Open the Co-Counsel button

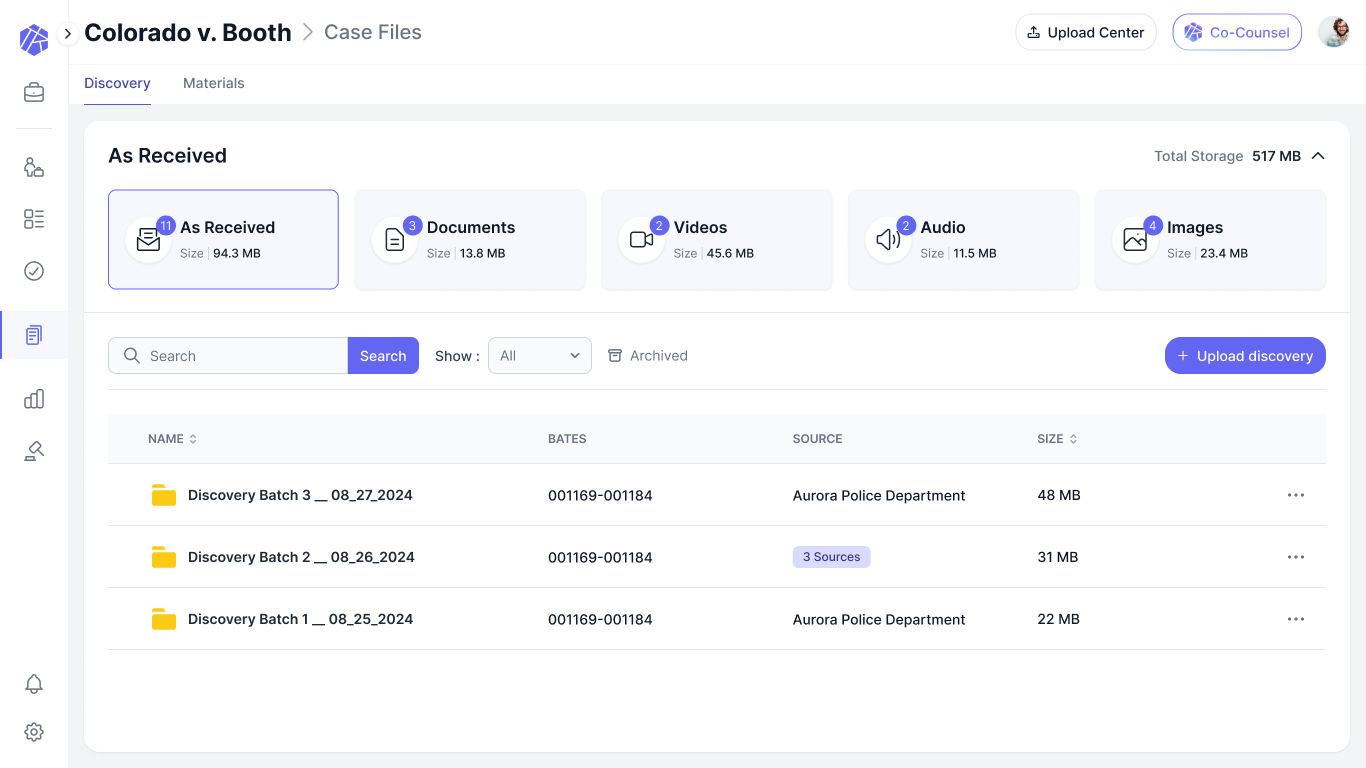pyautogui.click(x=1237, y=32)
